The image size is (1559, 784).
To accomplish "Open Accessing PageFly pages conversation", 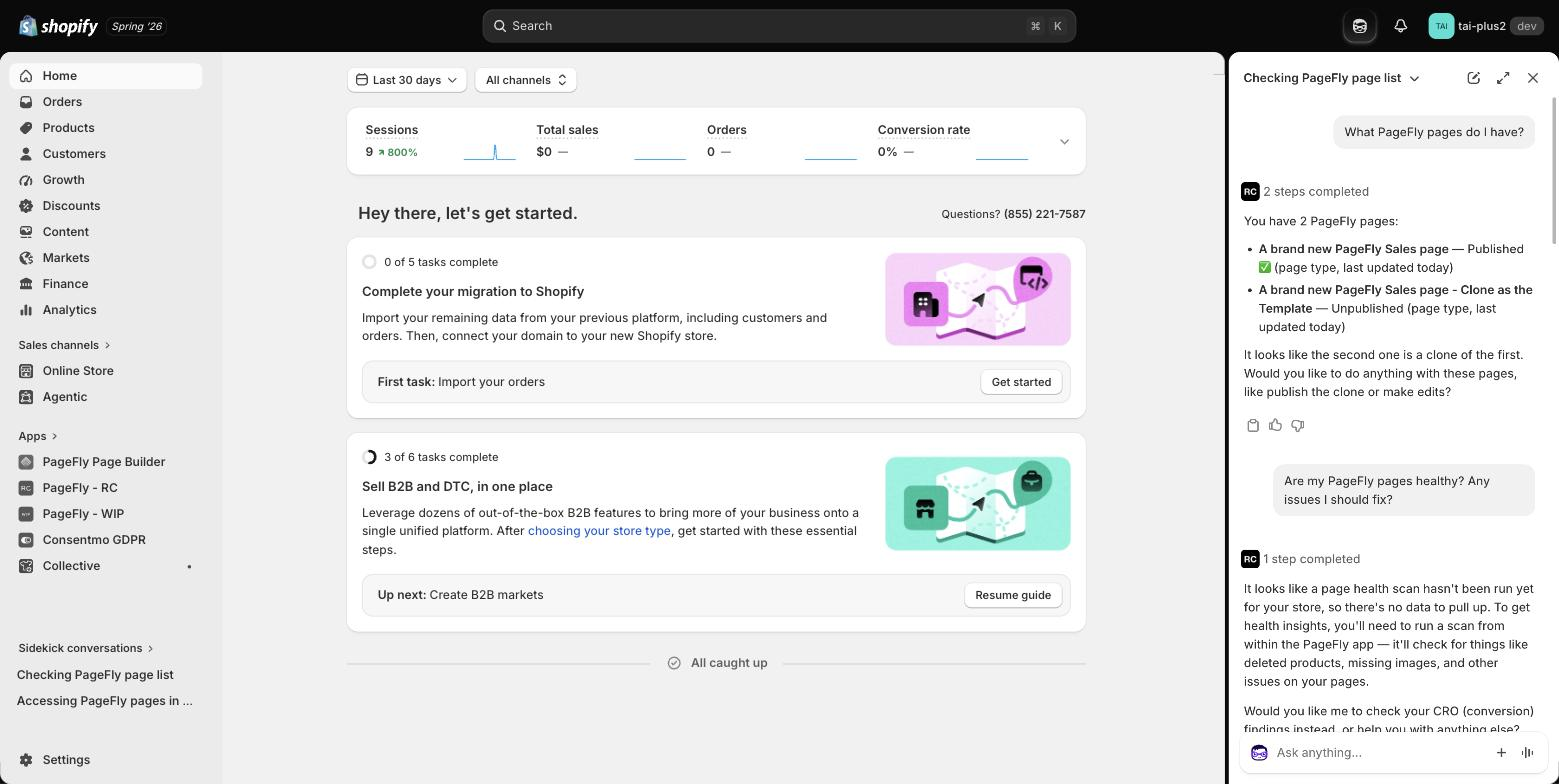I will (105, 701).
